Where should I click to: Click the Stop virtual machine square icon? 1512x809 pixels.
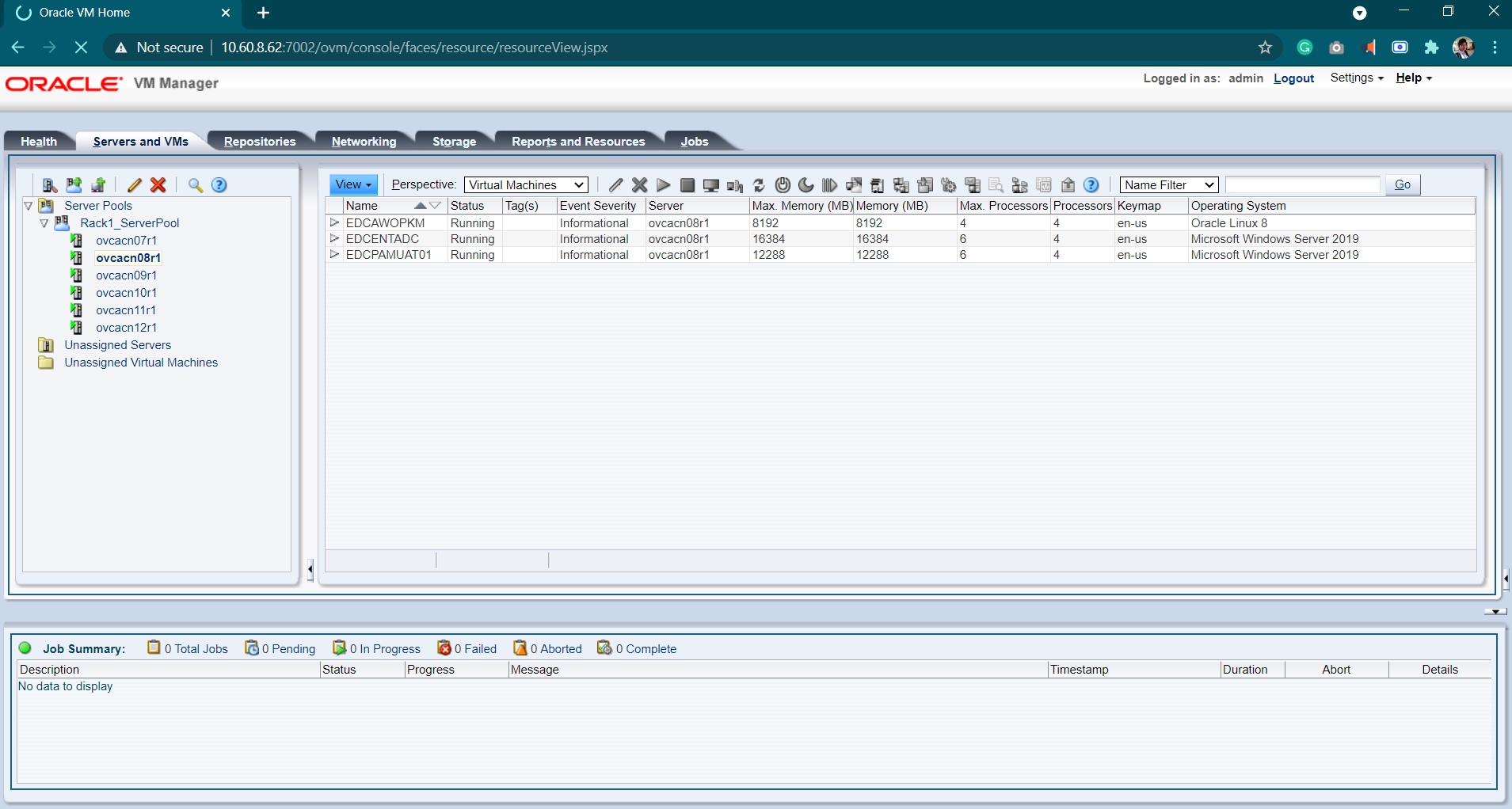(x=687, y=185)
